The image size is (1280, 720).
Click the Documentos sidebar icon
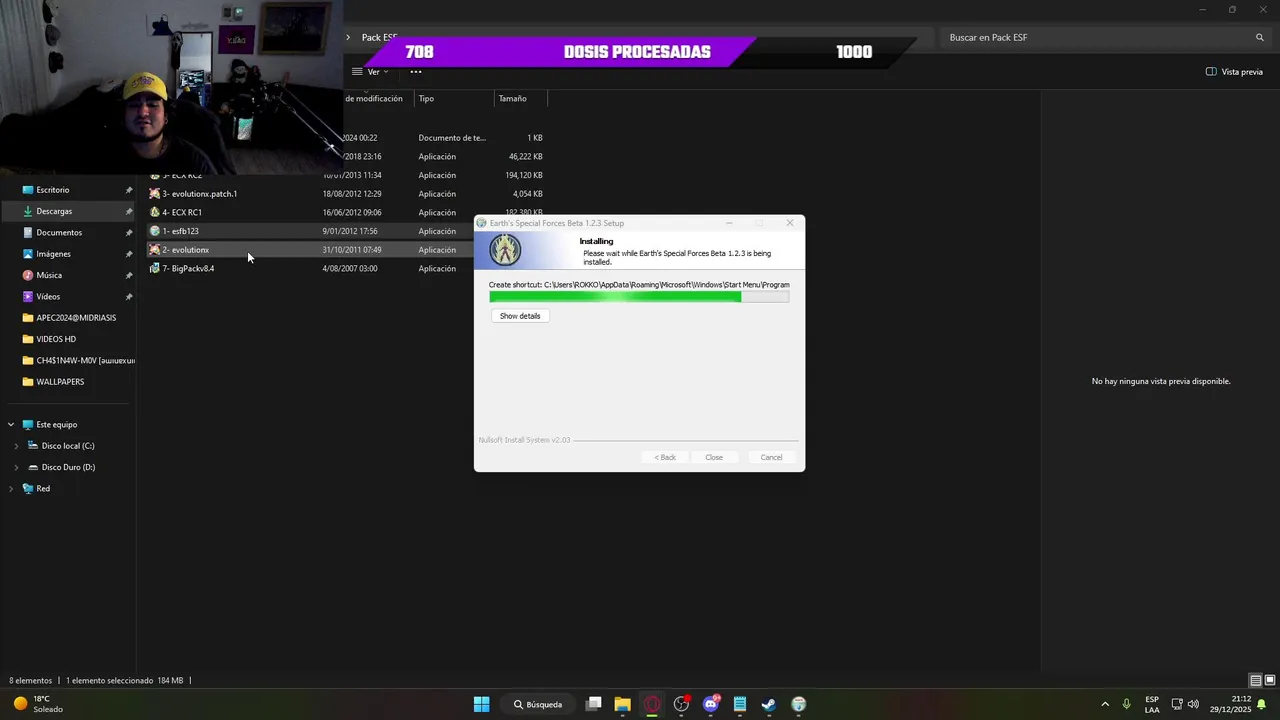pos(28,232)
